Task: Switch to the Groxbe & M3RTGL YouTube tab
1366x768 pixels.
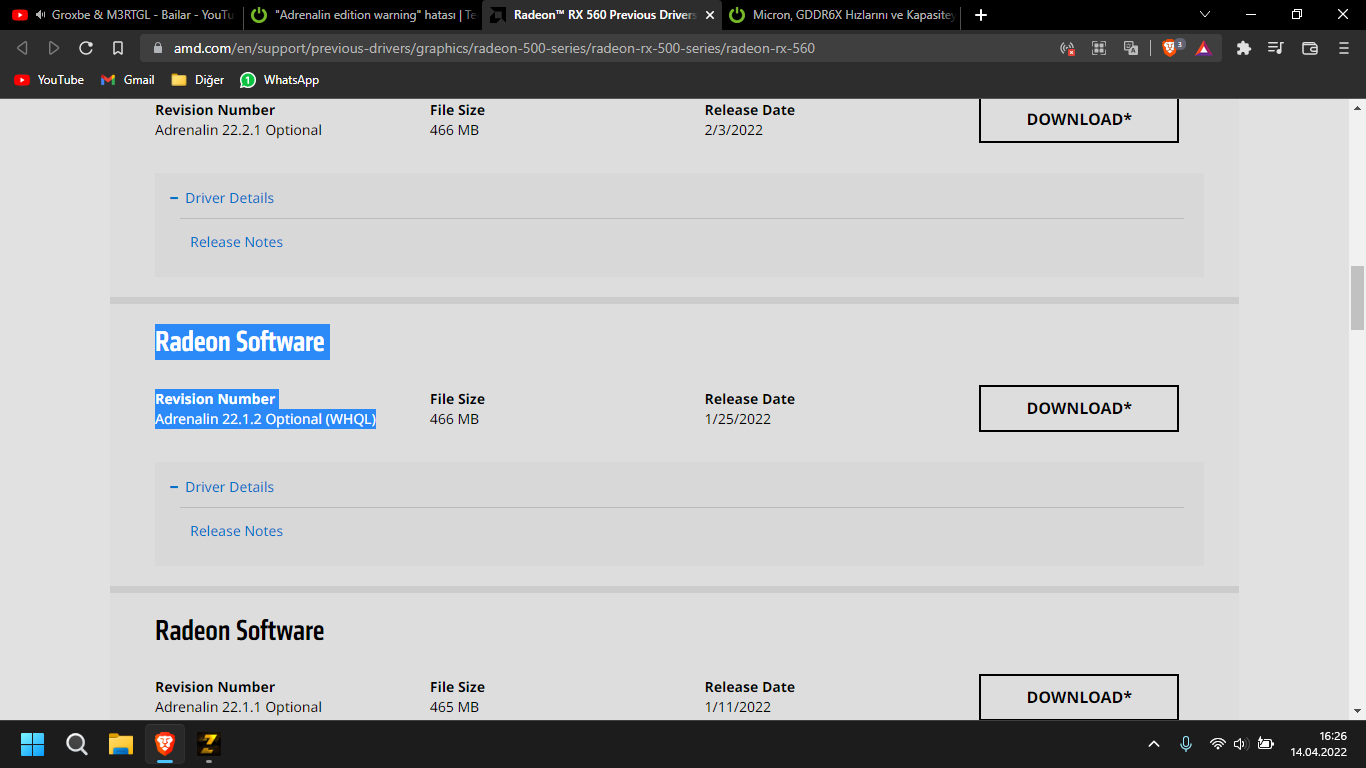Action: (121, 15)
